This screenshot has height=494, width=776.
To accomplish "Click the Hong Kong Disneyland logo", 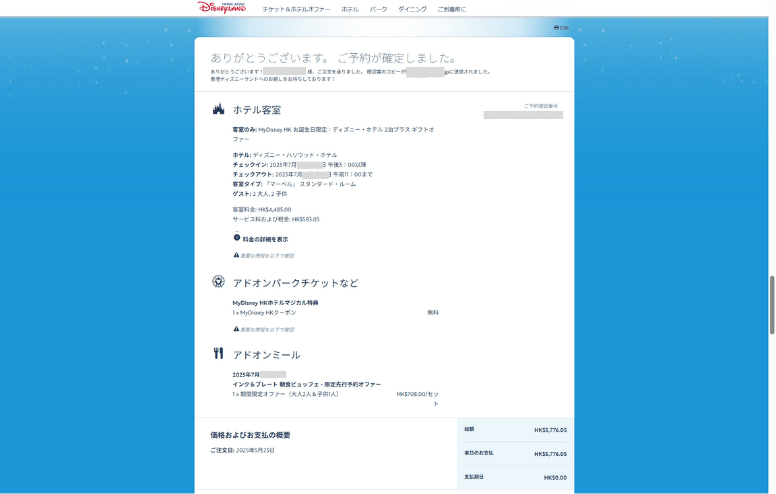I will click(x=222, y=7).
